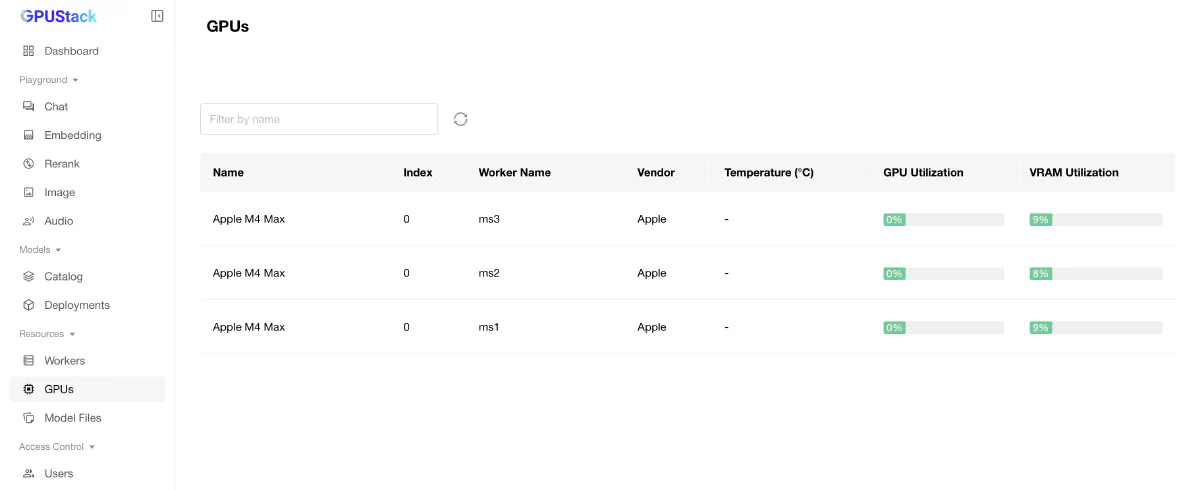Click the Worker Name column header
The width and height of the screenshot is (1200, 490).
pos(515,172)
